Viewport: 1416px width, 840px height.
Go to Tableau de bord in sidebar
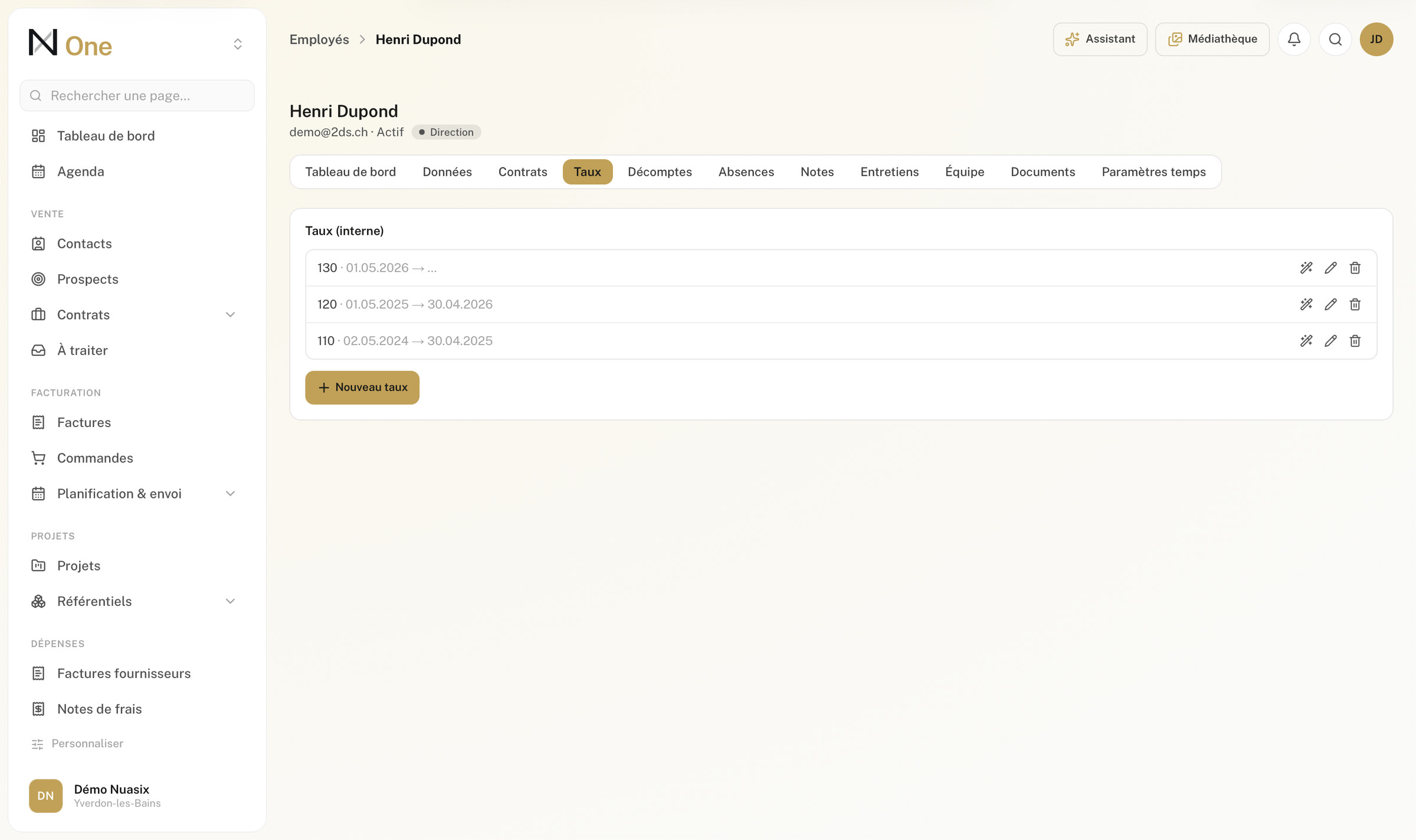[x=137, y=136]
